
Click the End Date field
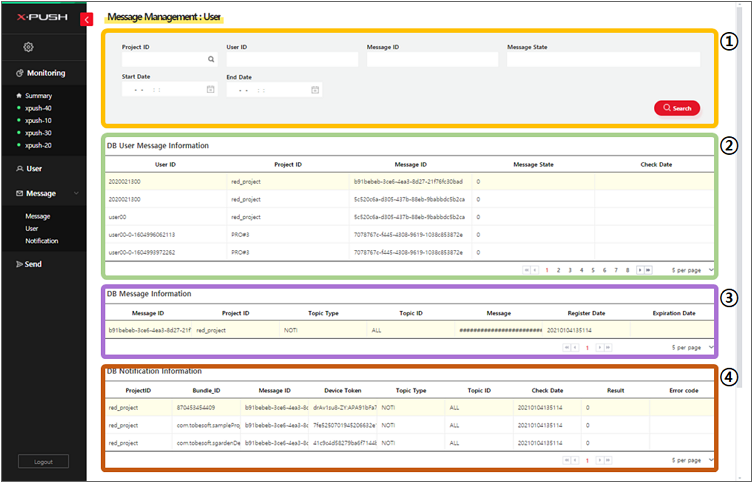[274, 90]
